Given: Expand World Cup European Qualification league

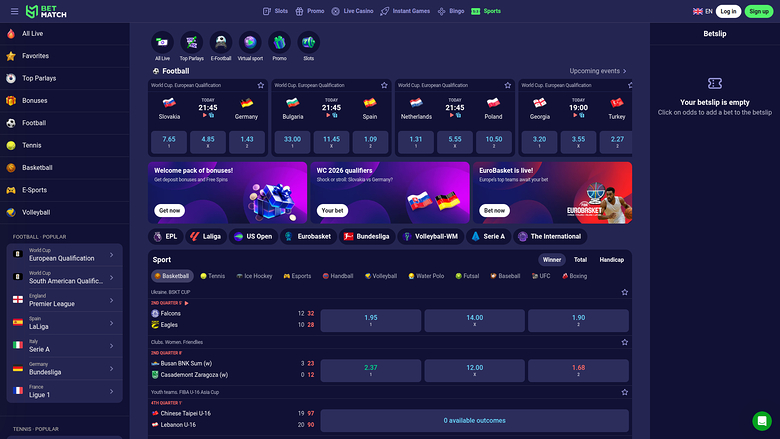Looking at the screenshot, I should [x=65, y=255].
